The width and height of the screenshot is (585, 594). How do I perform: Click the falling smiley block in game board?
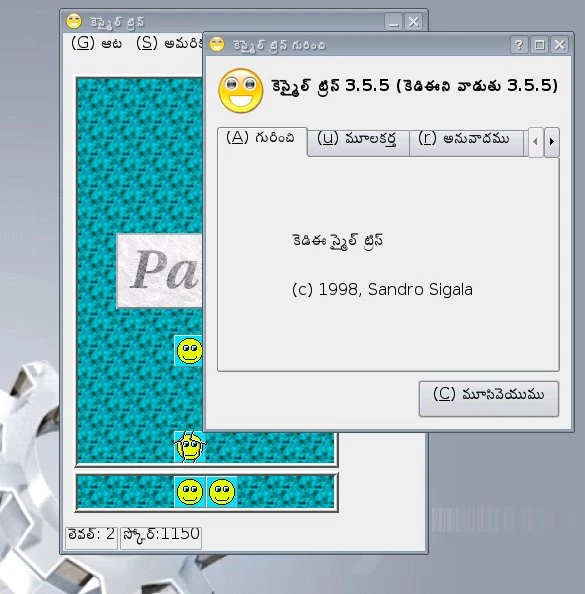coord(189,351)
